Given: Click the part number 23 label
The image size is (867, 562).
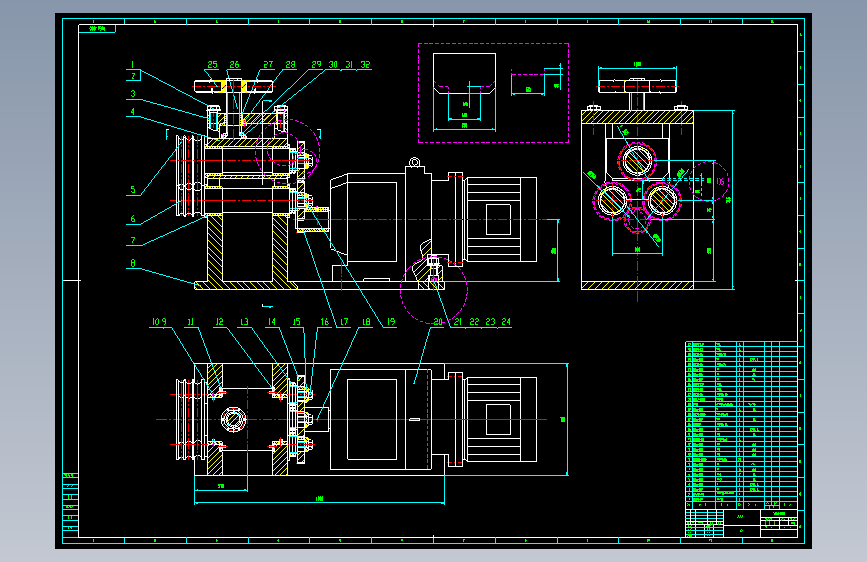Looking at the screenshot, I should coord(490,321).
